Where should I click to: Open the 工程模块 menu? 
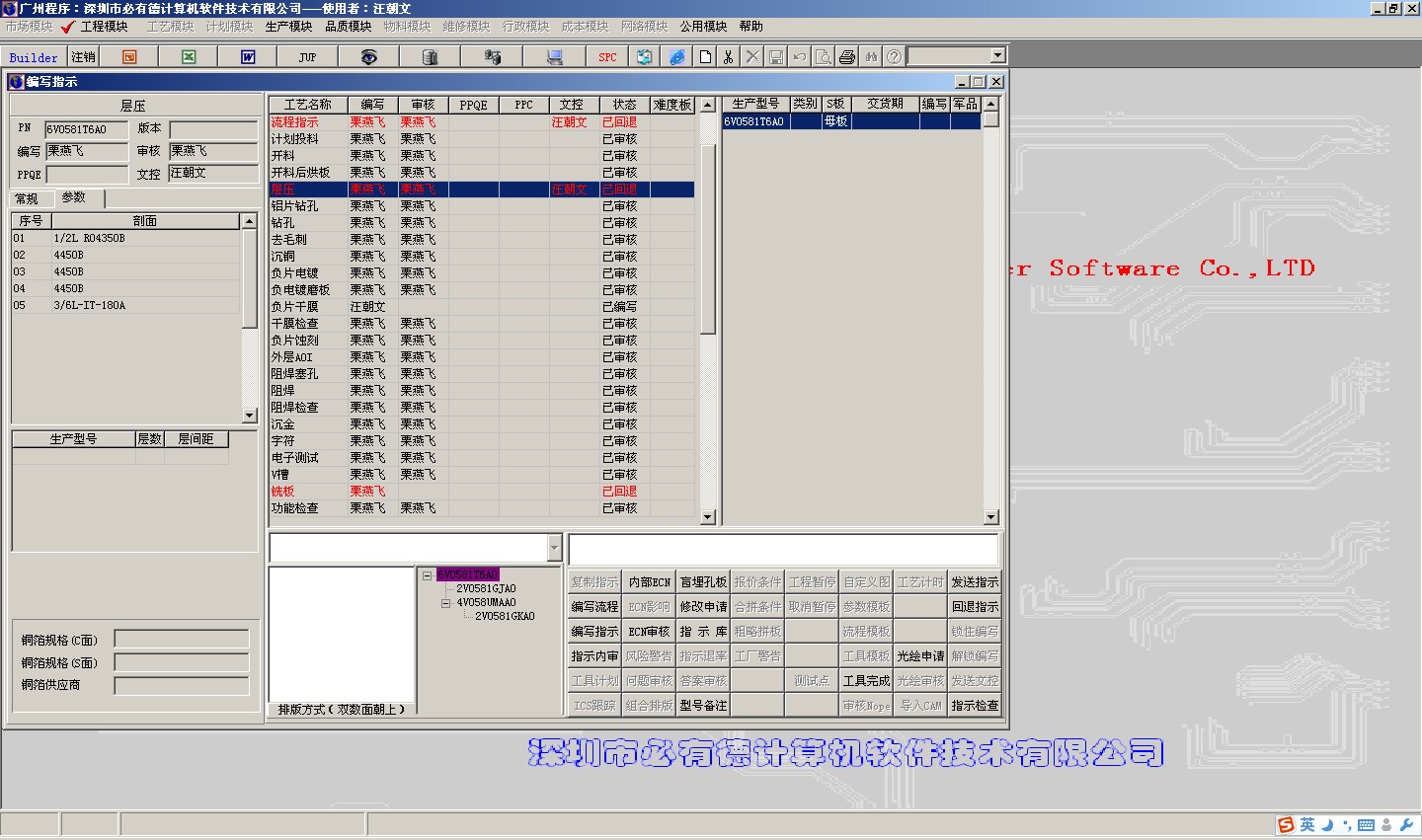[x=104, y=27]
